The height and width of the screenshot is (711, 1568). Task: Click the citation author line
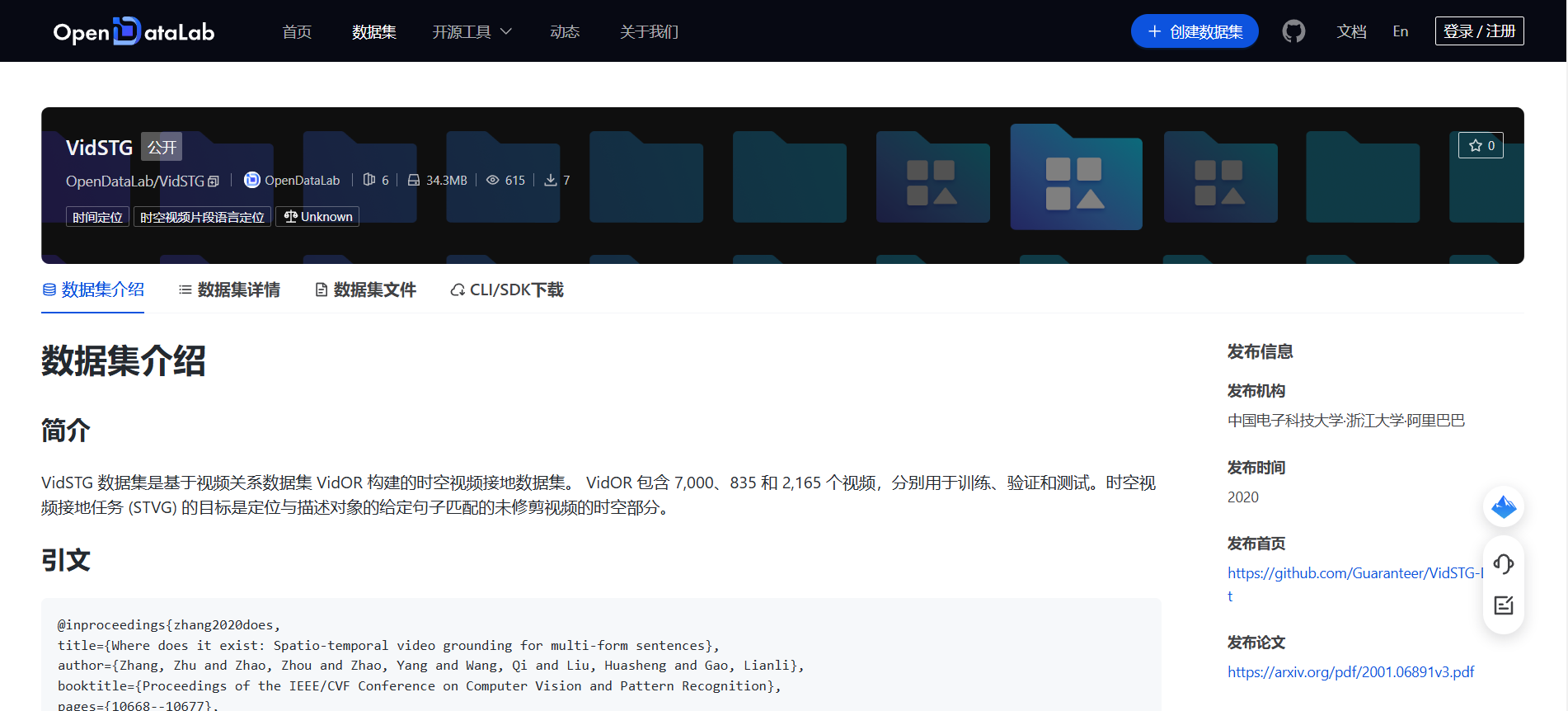point(430,666)
